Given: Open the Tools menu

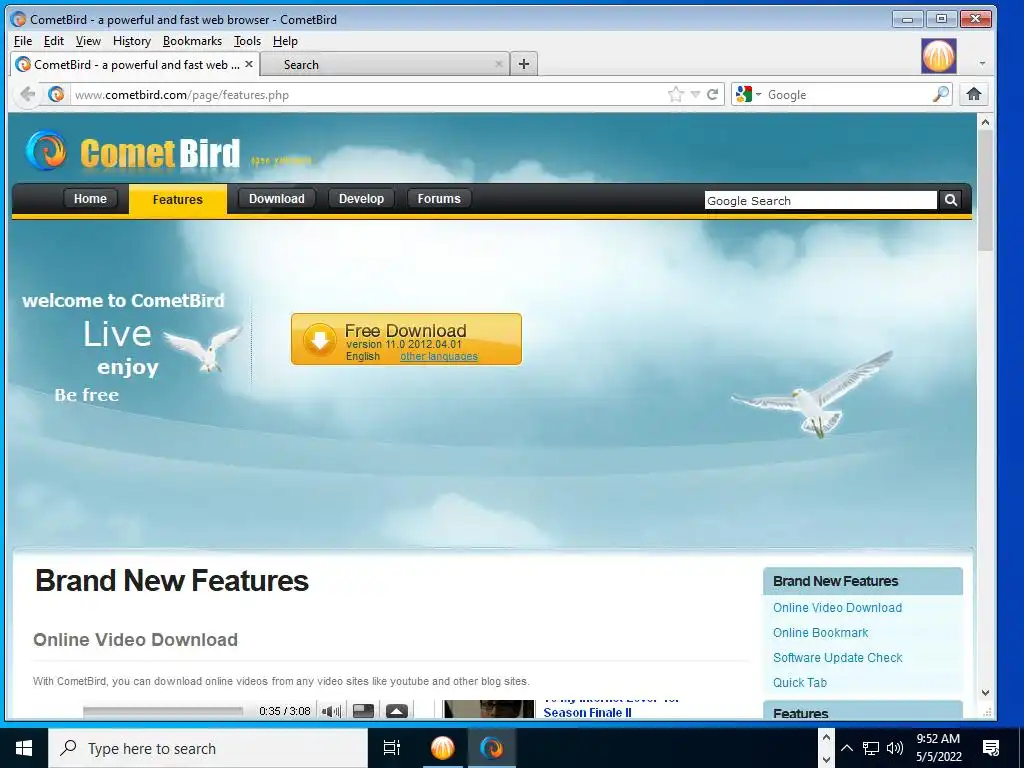Looking at the screenshot, I should tap(248, 41).
